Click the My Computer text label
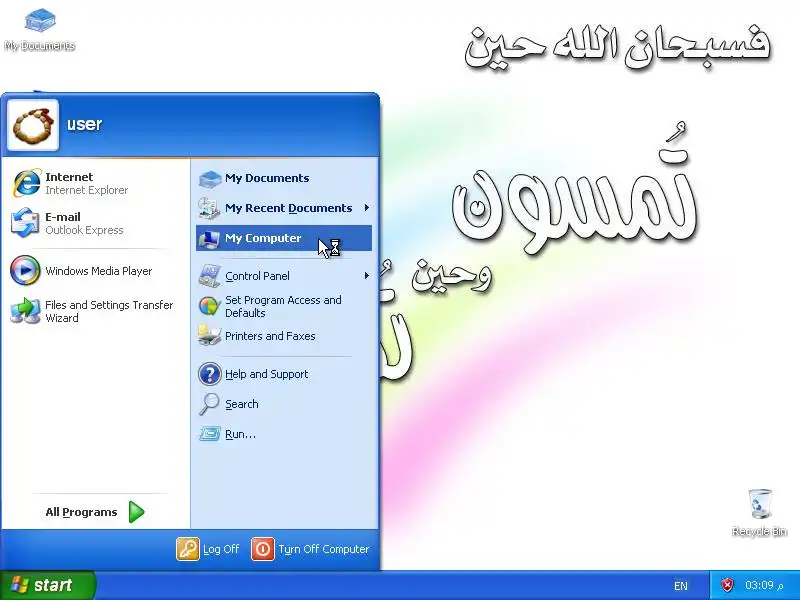Image resolution: width=800 pixels, height=600 pixels. click(263, 238)
